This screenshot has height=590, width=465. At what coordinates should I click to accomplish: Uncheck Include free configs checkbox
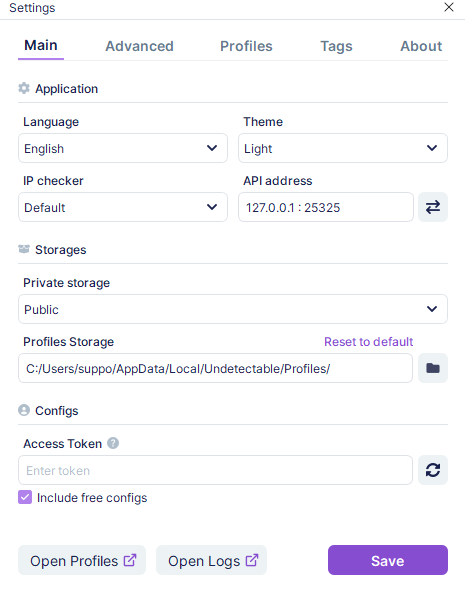tap(25, 497)
